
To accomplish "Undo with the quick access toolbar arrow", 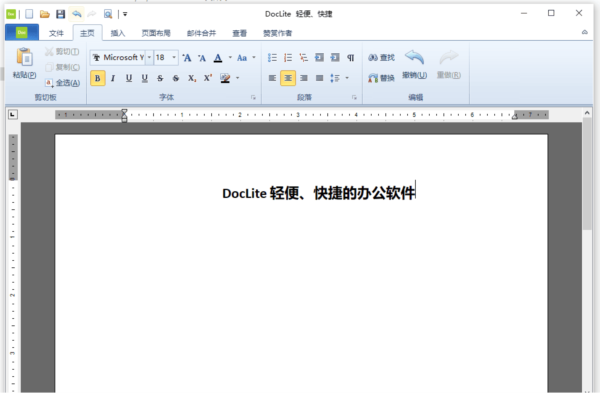I will click(x=77, y=15).
